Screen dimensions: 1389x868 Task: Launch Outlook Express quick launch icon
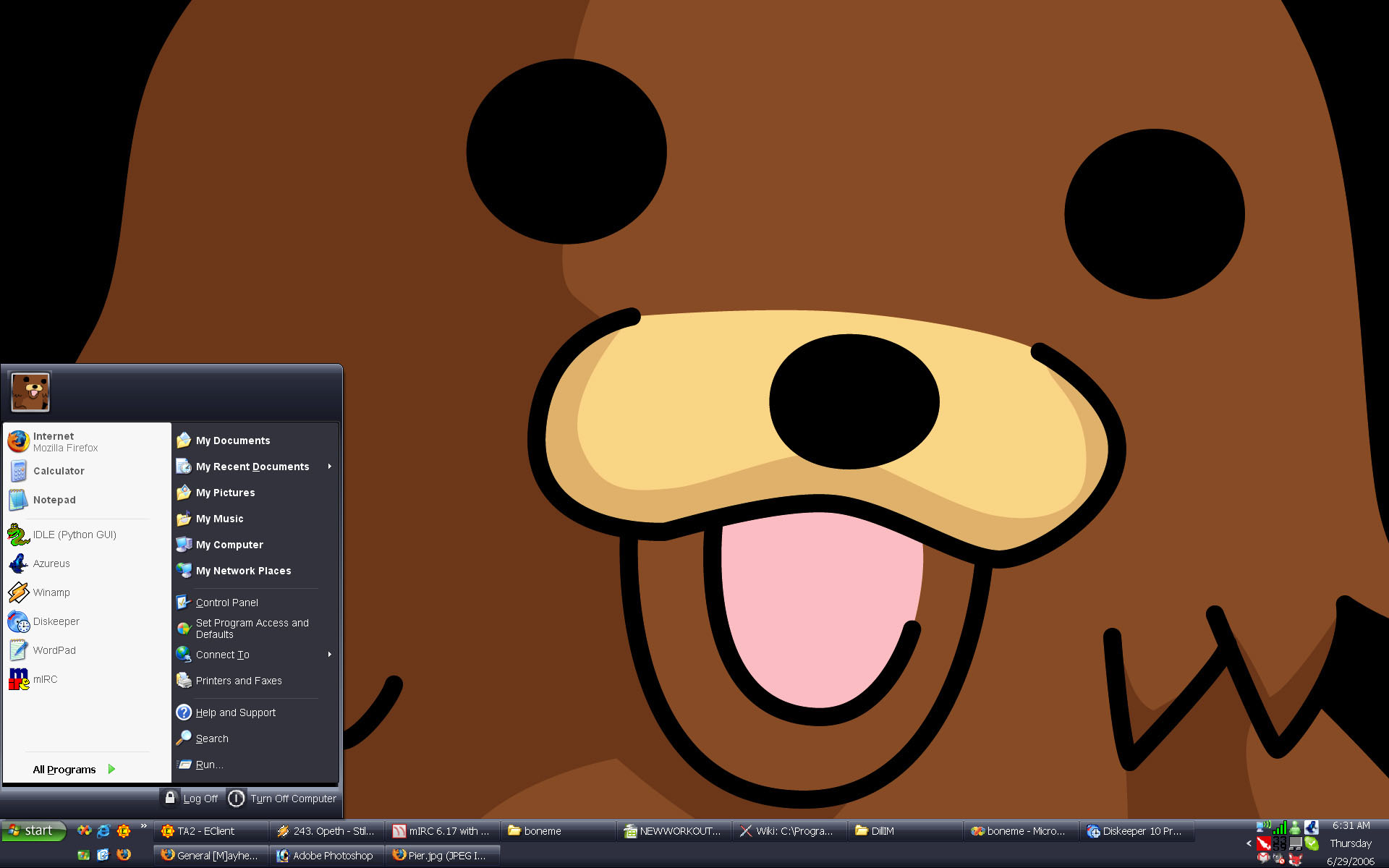click(103, 855)
